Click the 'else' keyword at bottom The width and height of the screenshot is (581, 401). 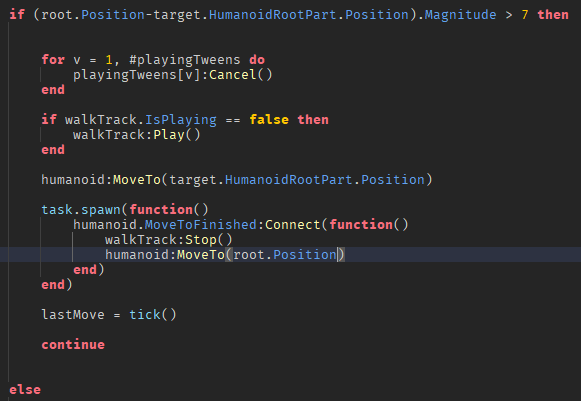[x=25, y=390]
